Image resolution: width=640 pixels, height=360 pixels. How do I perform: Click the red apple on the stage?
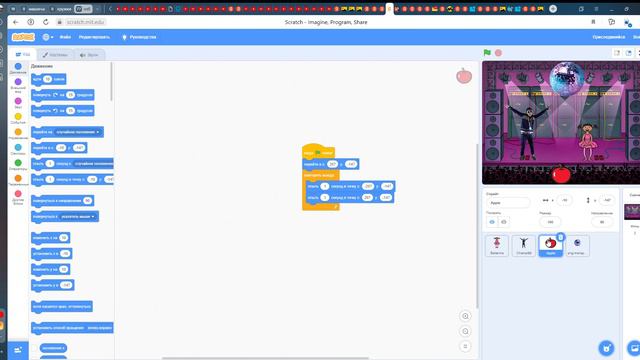(561, 174)
